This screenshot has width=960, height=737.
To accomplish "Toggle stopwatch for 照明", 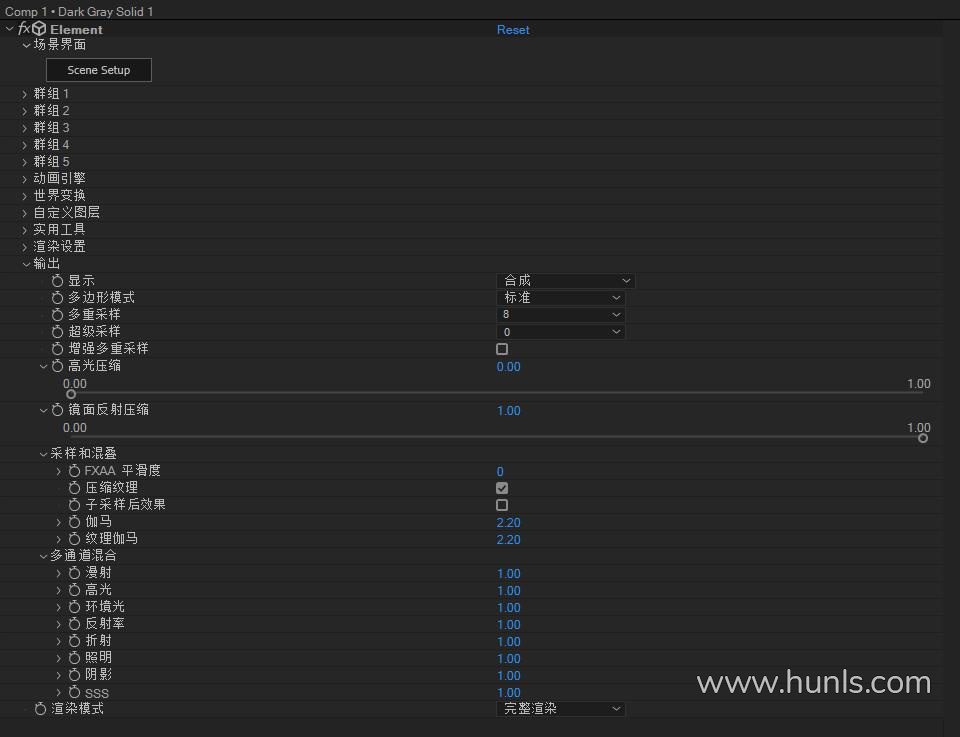I will point(75,658).
